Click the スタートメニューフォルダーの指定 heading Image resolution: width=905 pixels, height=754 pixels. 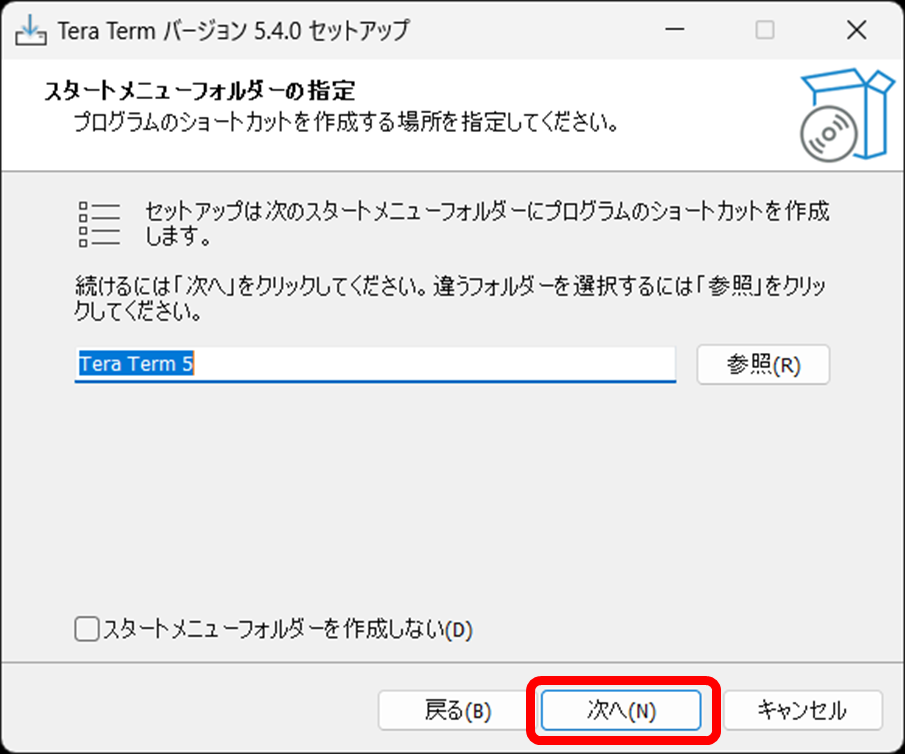[200, 91]
